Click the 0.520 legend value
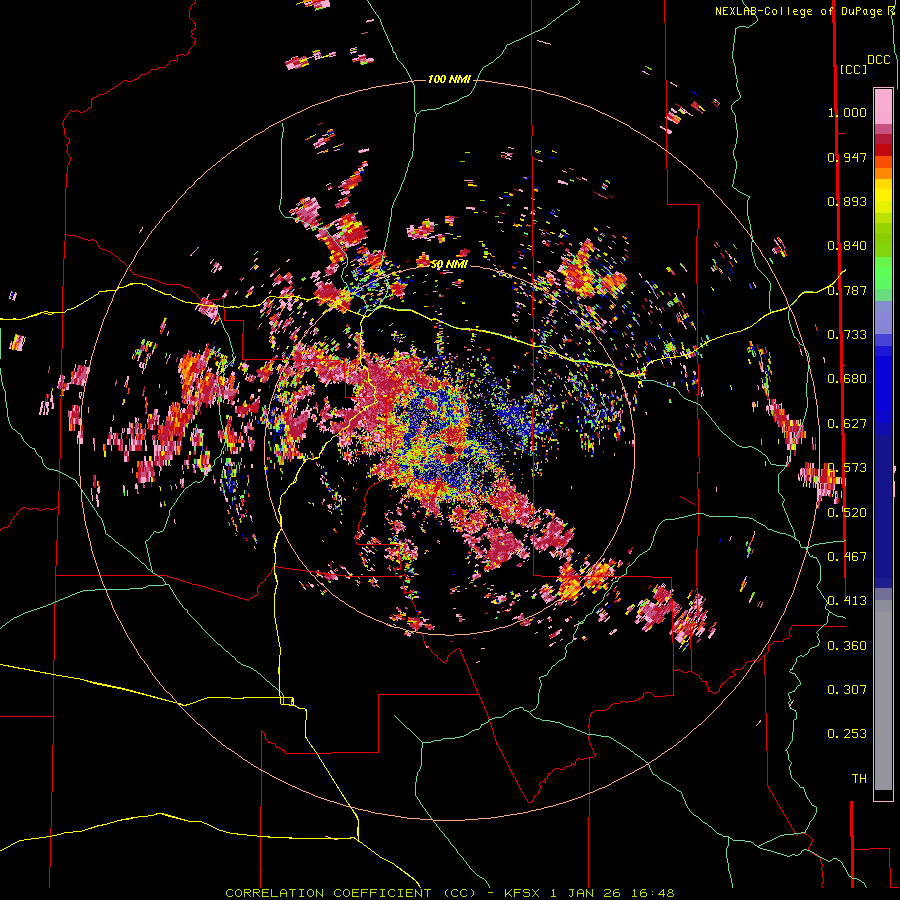 click(x=847, y=513)
